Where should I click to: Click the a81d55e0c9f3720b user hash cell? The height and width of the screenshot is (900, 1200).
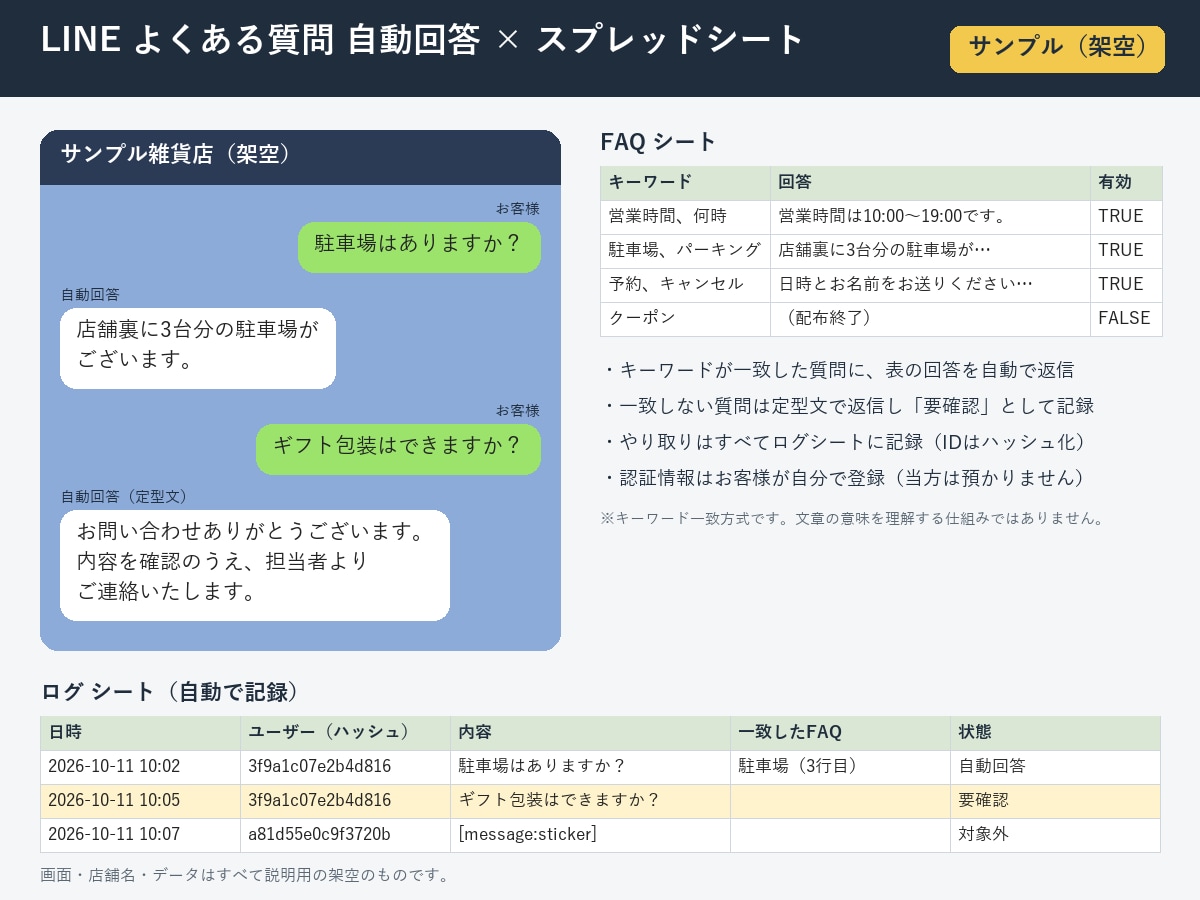pos(345,835)
